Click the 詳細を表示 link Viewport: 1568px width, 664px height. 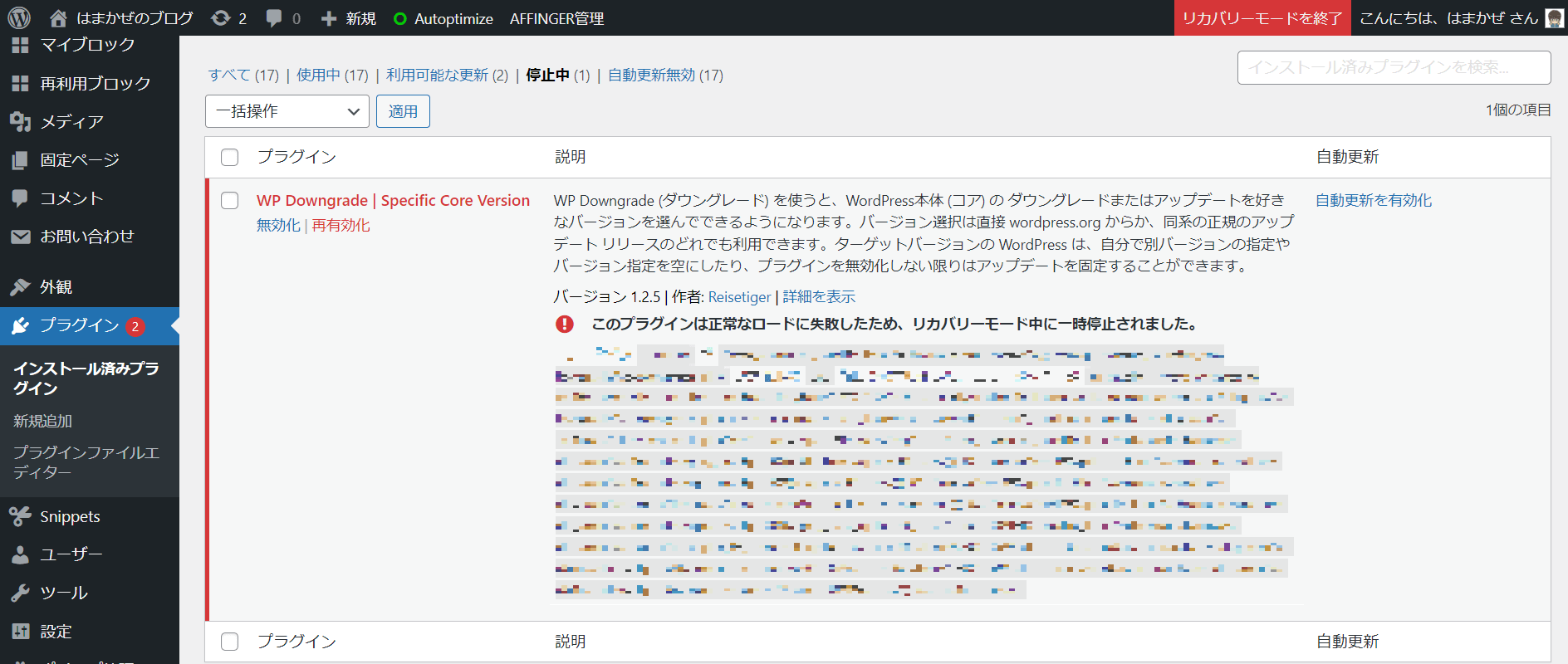[x=819, y=296]
